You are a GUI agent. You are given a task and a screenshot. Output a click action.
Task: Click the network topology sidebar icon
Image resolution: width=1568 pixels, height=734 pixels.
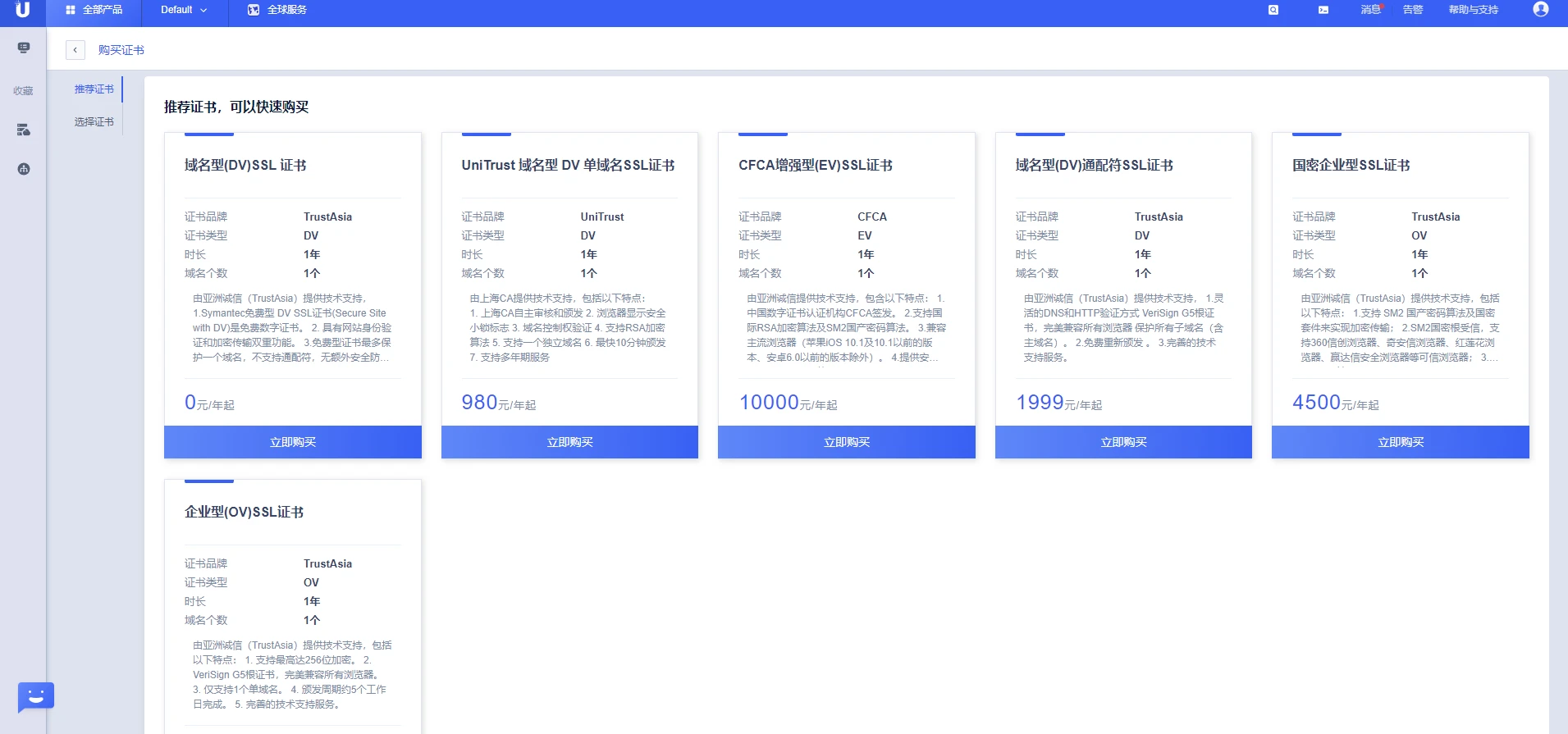coord(24,169)
